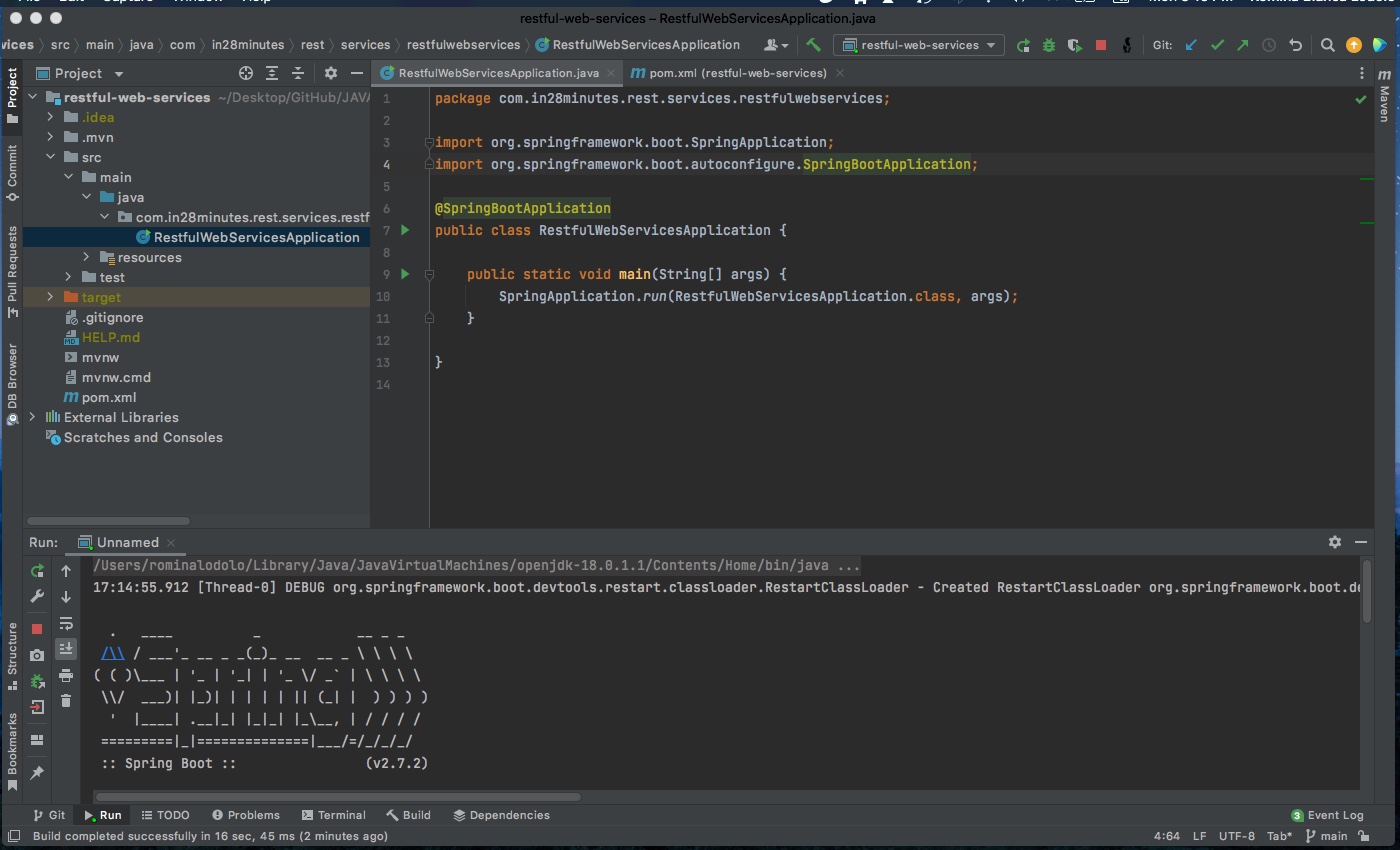Toggle scroll to end in the Run console
The width and height of the screenshot is (1400, 850).
pos(66,649)
